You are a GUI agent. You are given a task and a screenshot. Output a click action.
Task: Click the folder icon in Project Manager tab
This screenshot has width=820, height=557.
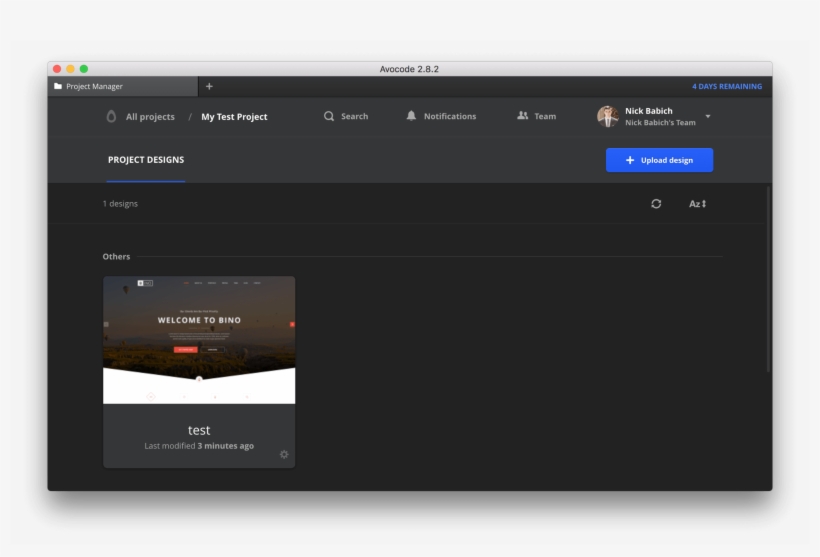(58, 87)
